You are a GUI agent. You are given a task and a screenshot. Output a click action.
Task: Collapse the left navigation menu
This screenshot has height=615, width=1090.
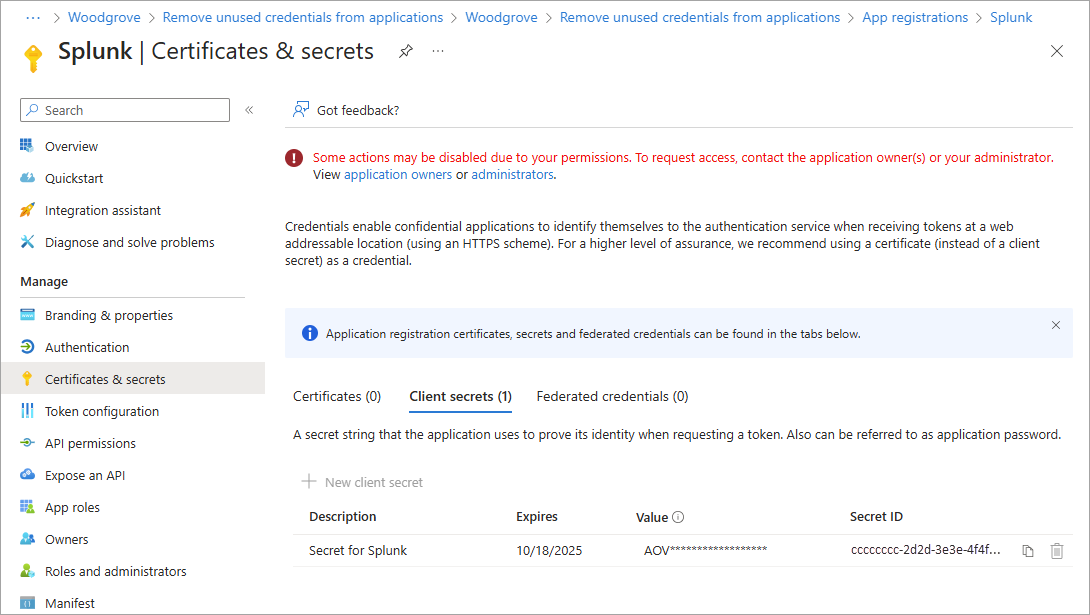[249, 110]
